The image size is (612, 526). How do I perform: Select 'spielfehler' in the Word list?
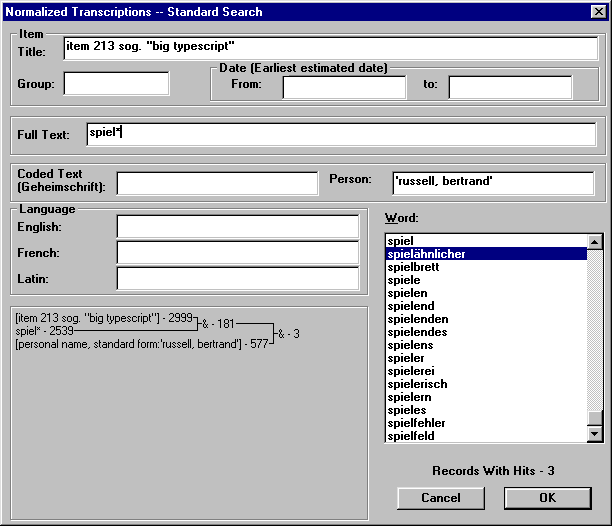pos(417,423)
